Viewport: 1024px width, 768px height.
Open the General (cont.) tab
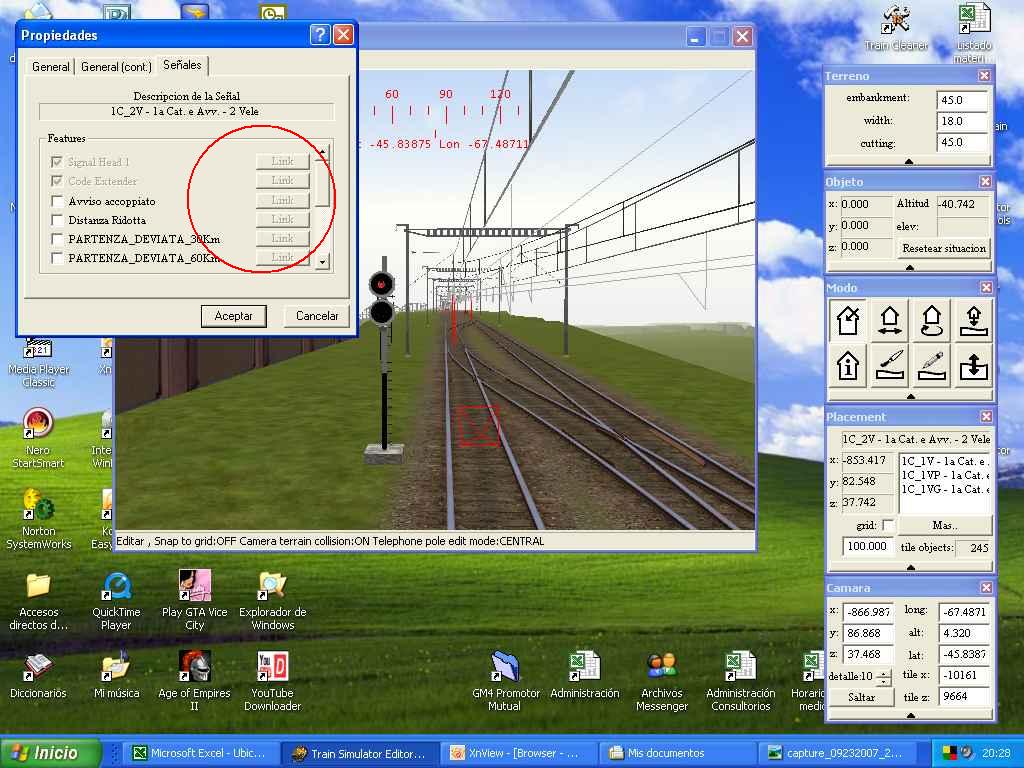pyautogui.click(x=116, y=67)
